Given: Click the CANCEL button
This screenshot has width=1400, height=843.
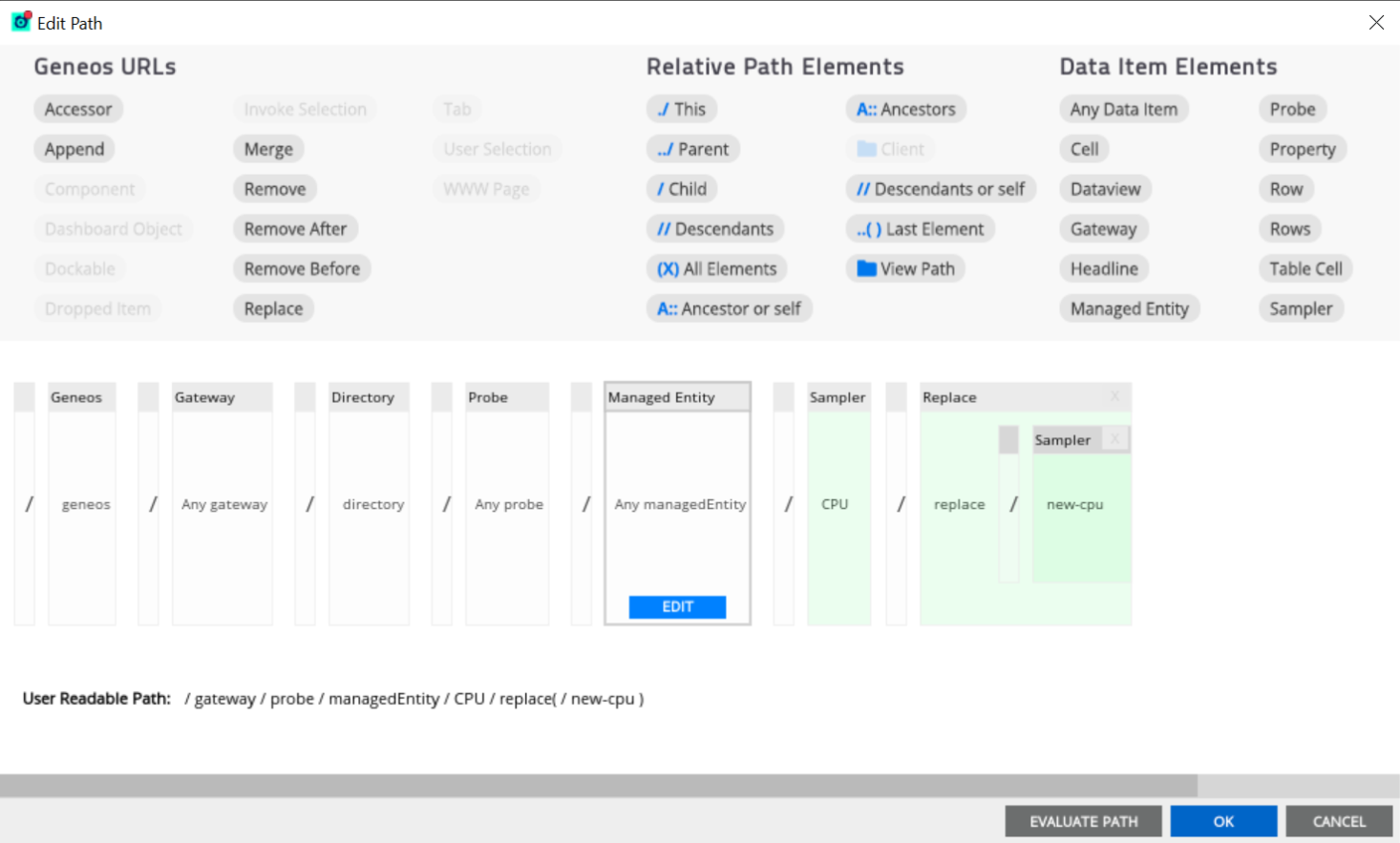Looking at the screenshot, I should coord(1339,821).
